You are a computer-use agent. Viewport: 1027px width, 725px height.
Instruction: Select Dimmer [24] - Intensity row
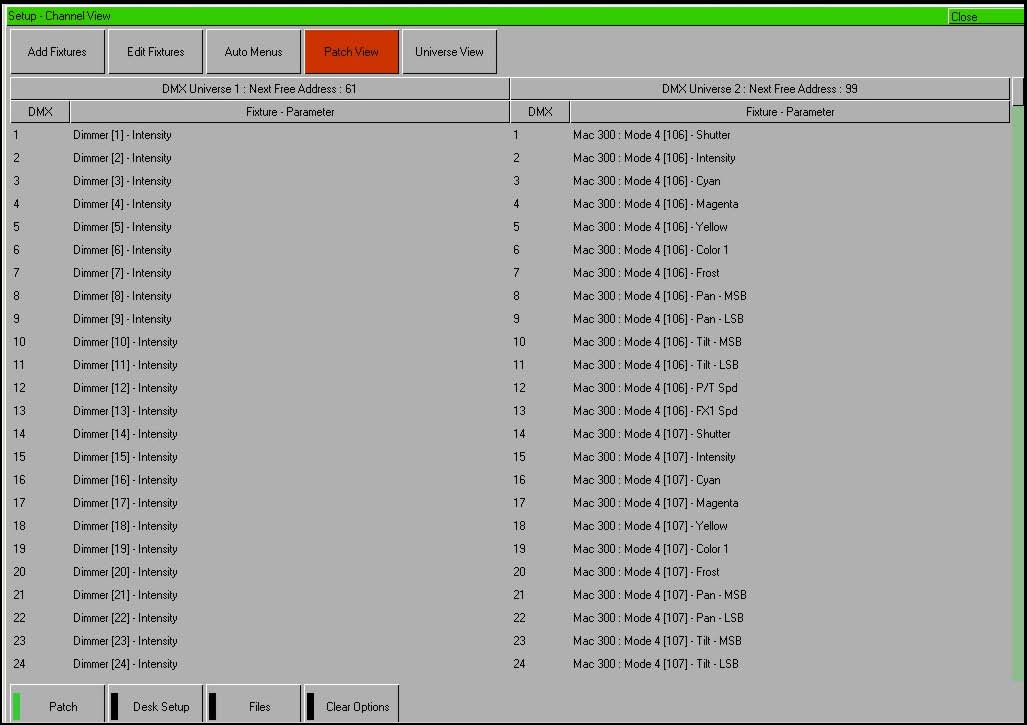259,663
